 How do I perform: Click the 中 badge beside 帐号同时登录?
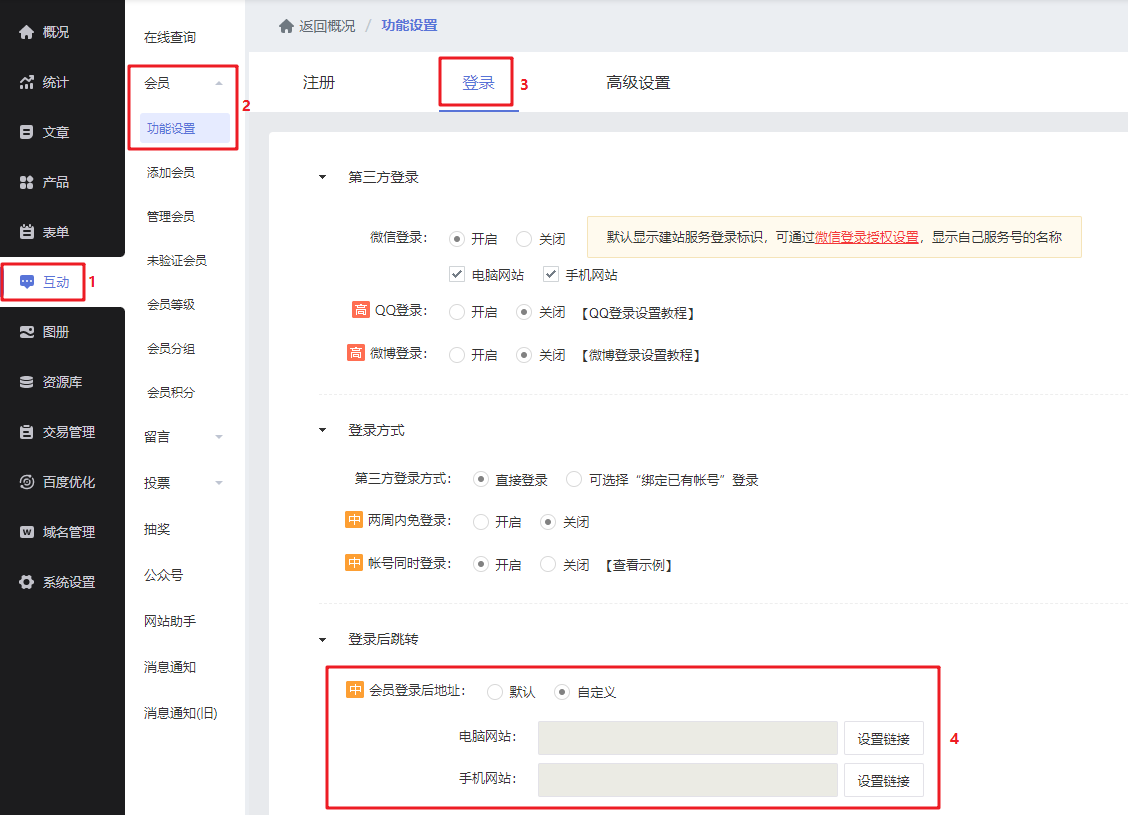point(354,563)
